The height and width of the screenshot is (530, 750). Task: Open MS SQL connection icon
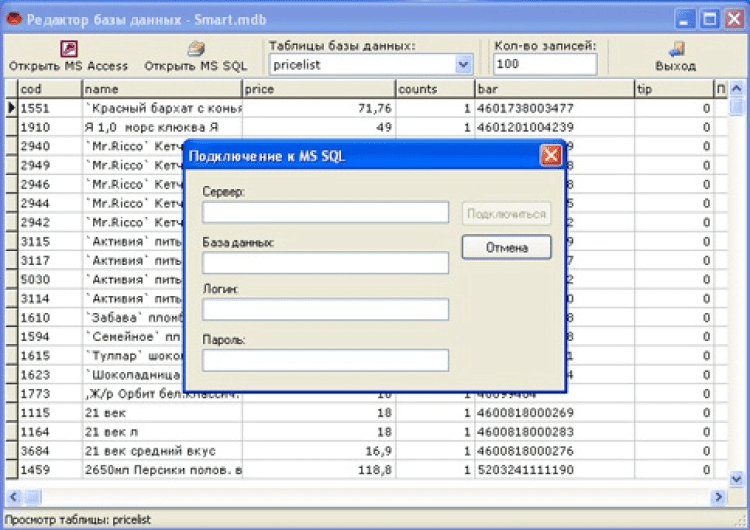point(196,48)
